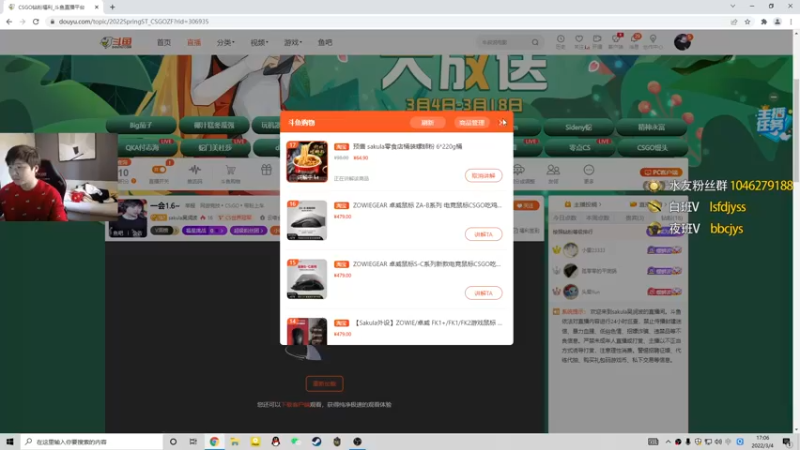Switch to 贵宾 tab

pos(635,218)
